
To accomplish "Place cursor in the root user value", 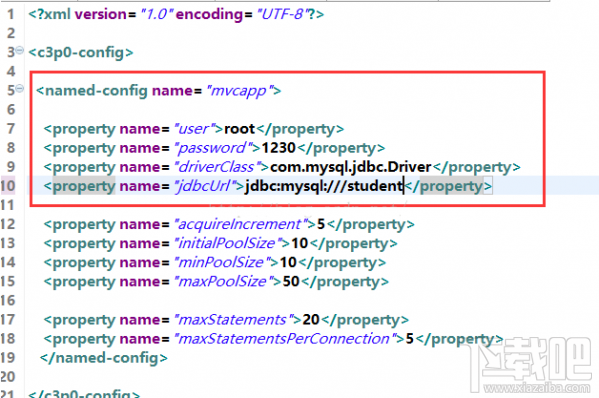I will [x=240, y=129].
